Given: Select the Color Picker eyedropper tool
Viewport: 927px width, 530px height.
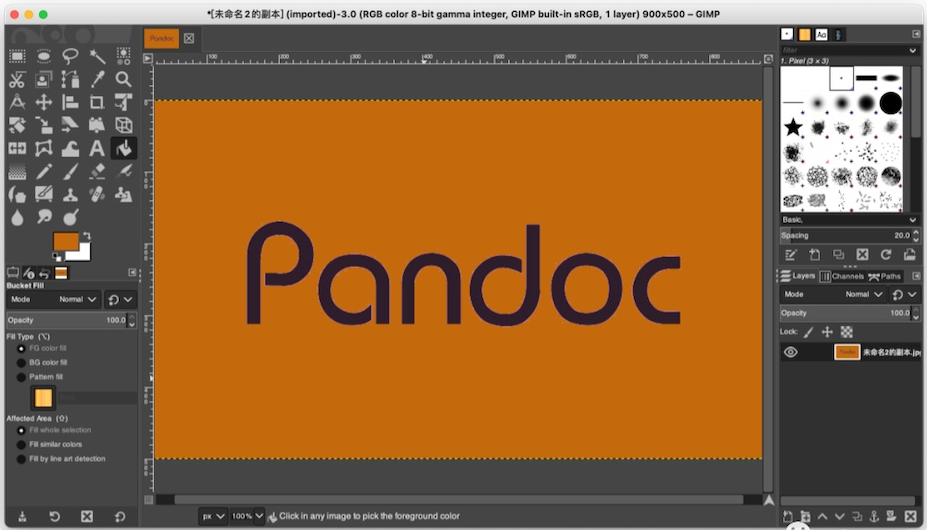Looking at the screenshot, I should (97, 79).
